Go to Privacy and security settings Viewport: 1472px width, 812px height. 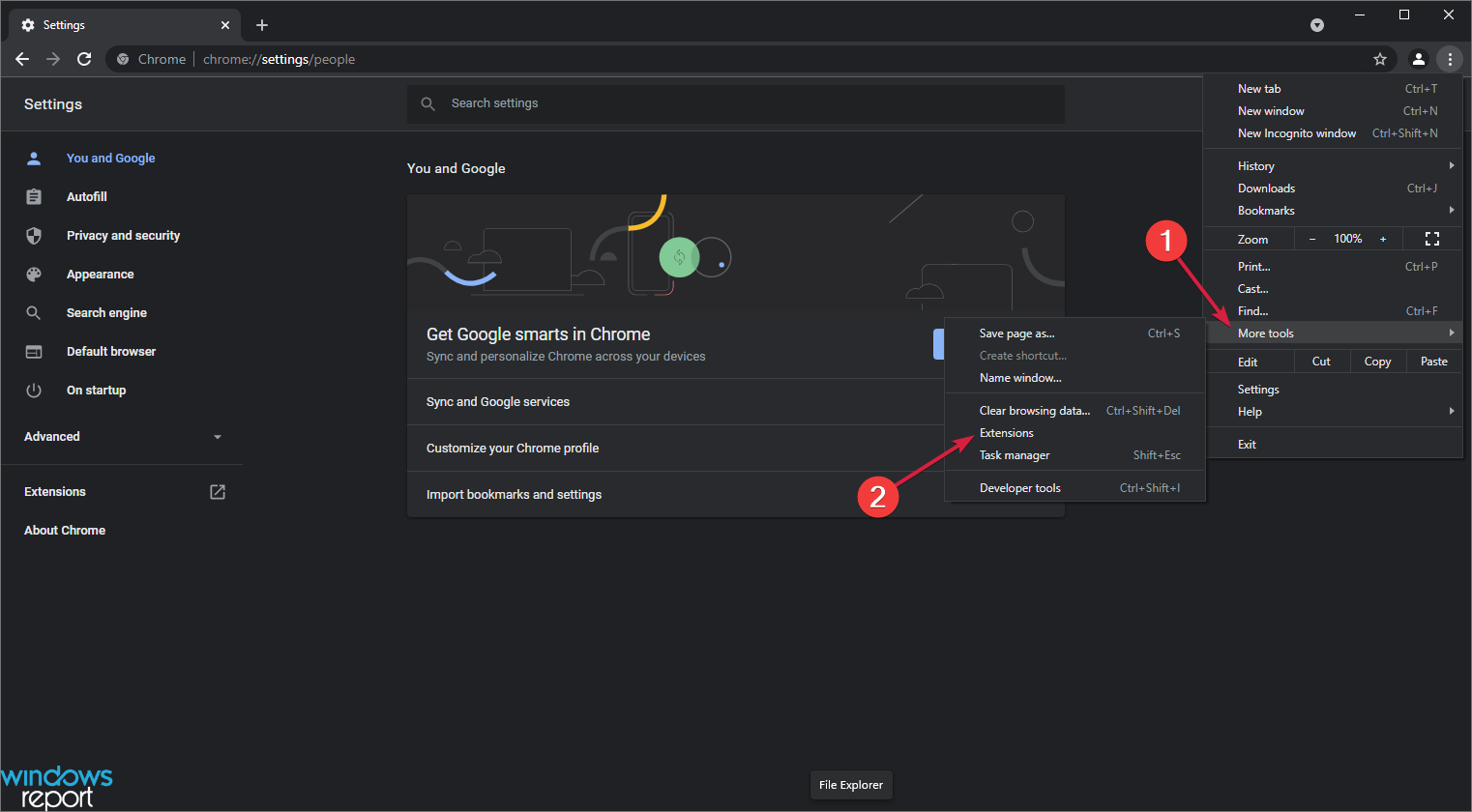[123, 236]
